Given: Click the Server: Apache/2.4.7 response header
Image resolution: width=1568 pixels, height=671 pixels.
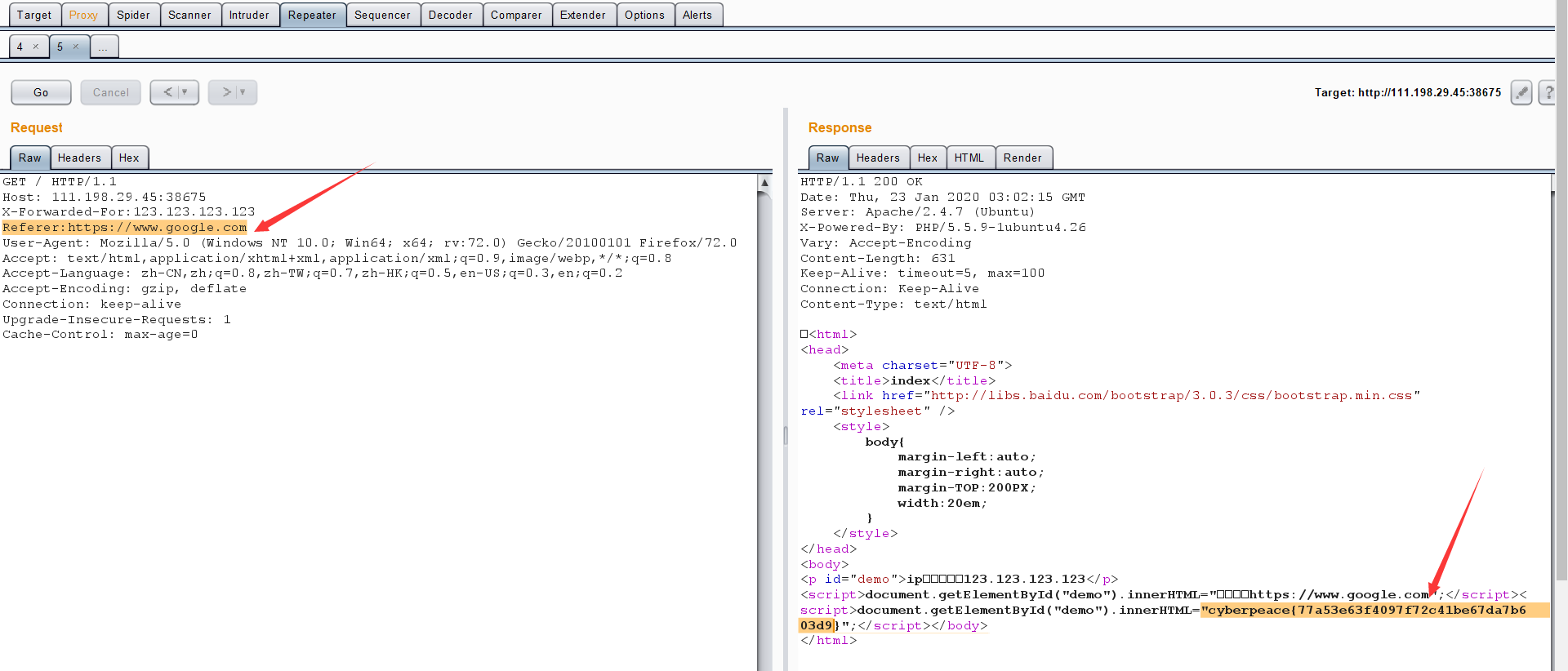Looking at the screenshot, I should pos(920,212).
